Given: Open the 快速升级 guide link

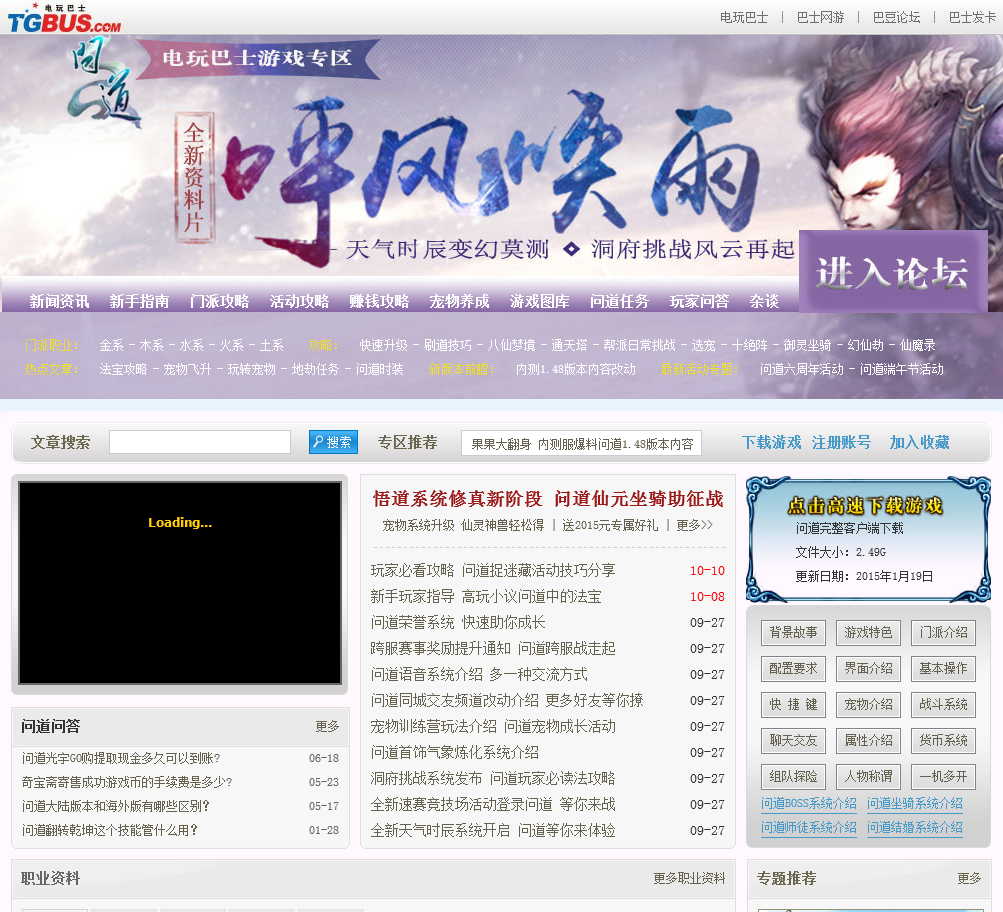Looking at the screenshot, I should [x=383, y=345].
